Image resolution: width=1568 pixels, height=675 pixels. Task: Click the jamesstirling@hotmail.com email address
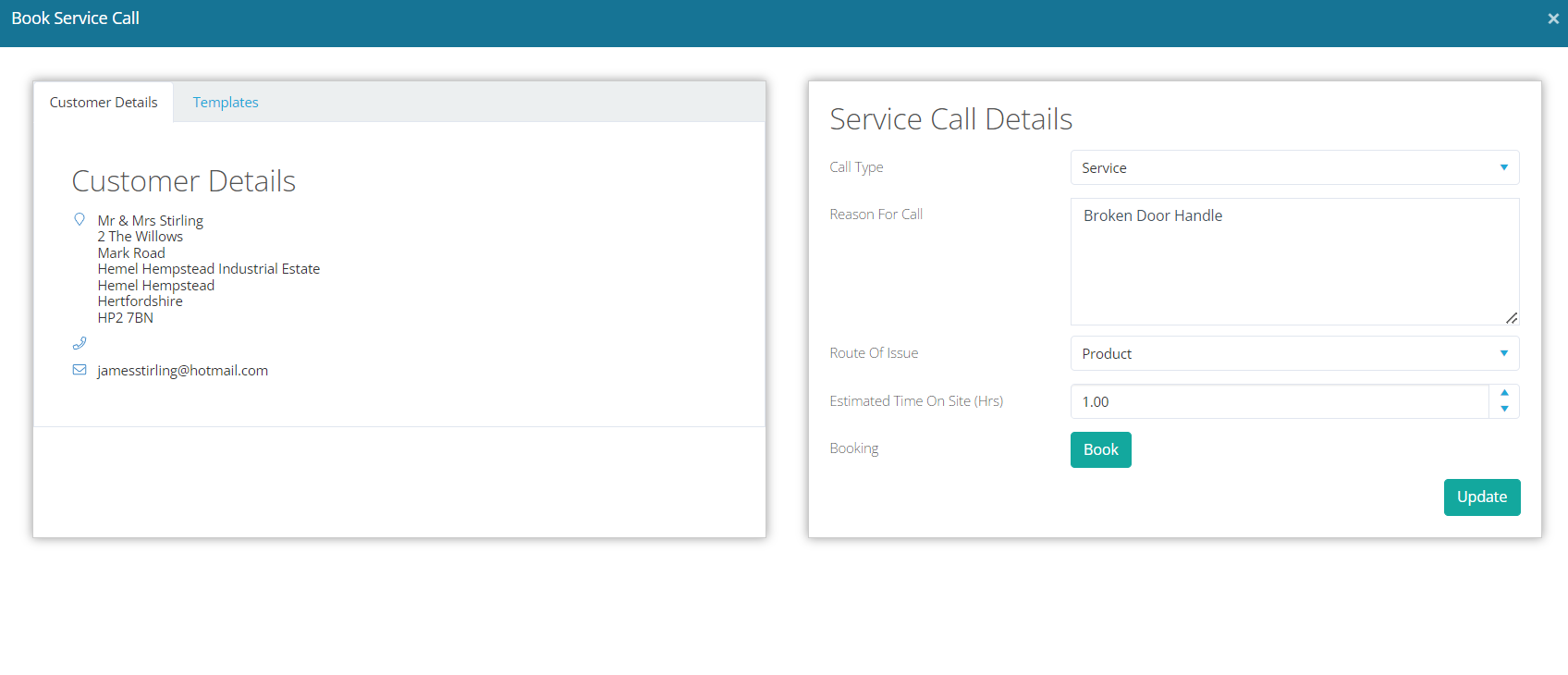[x=182, y=371]
